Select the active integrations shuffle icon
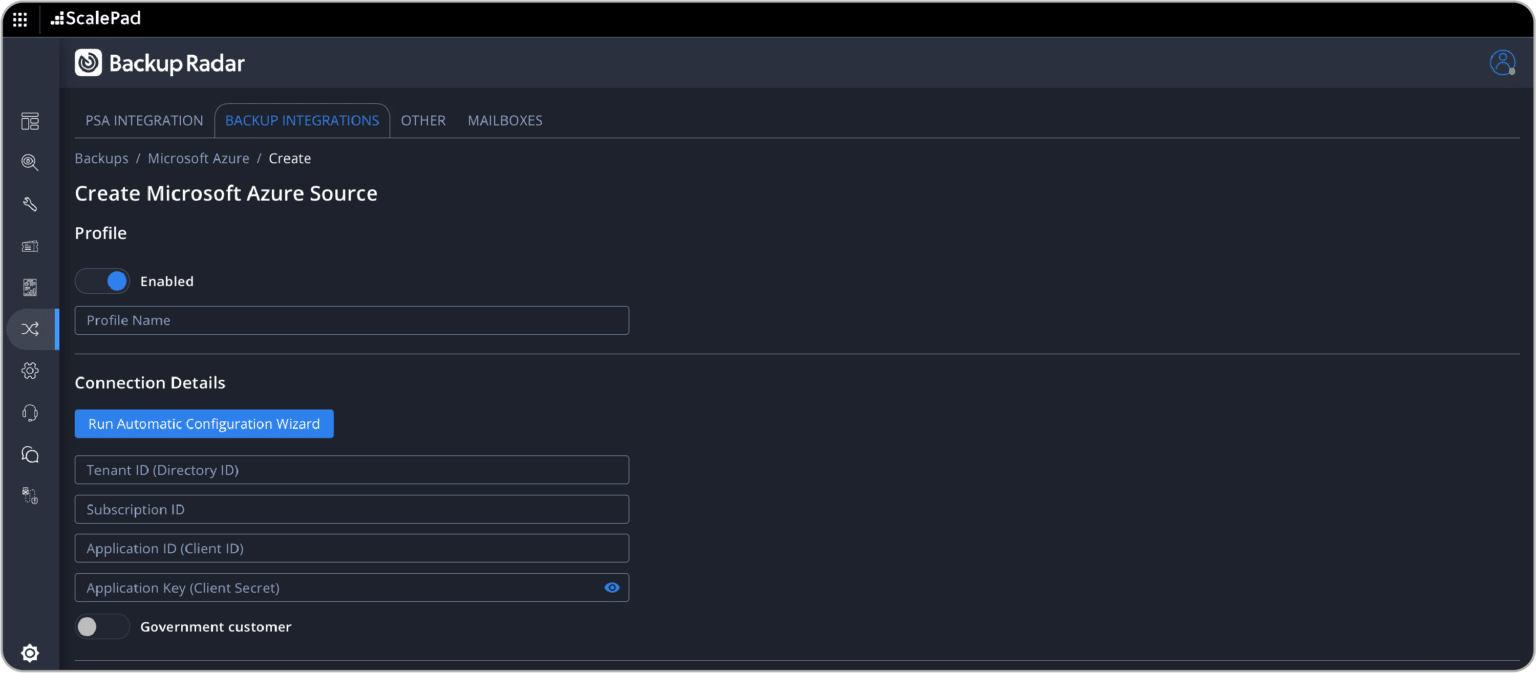Image resolution: width=1536 pixels, height=673 pixels. click(x=30, y=329)
